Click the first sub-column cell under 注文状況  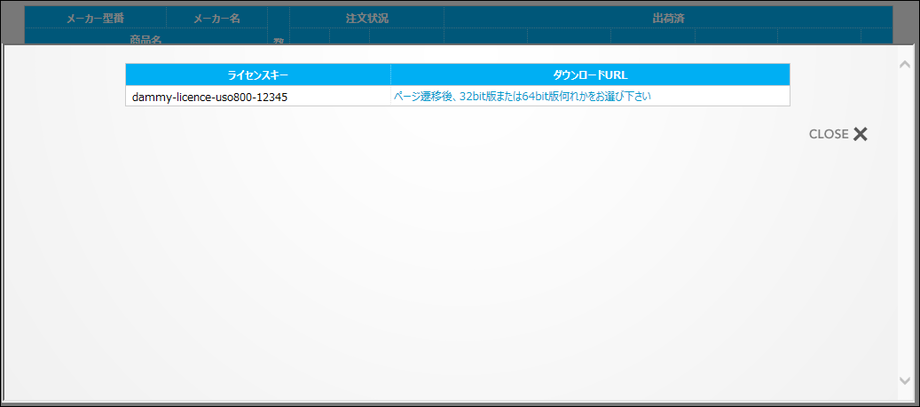click(x=309, y=37)
